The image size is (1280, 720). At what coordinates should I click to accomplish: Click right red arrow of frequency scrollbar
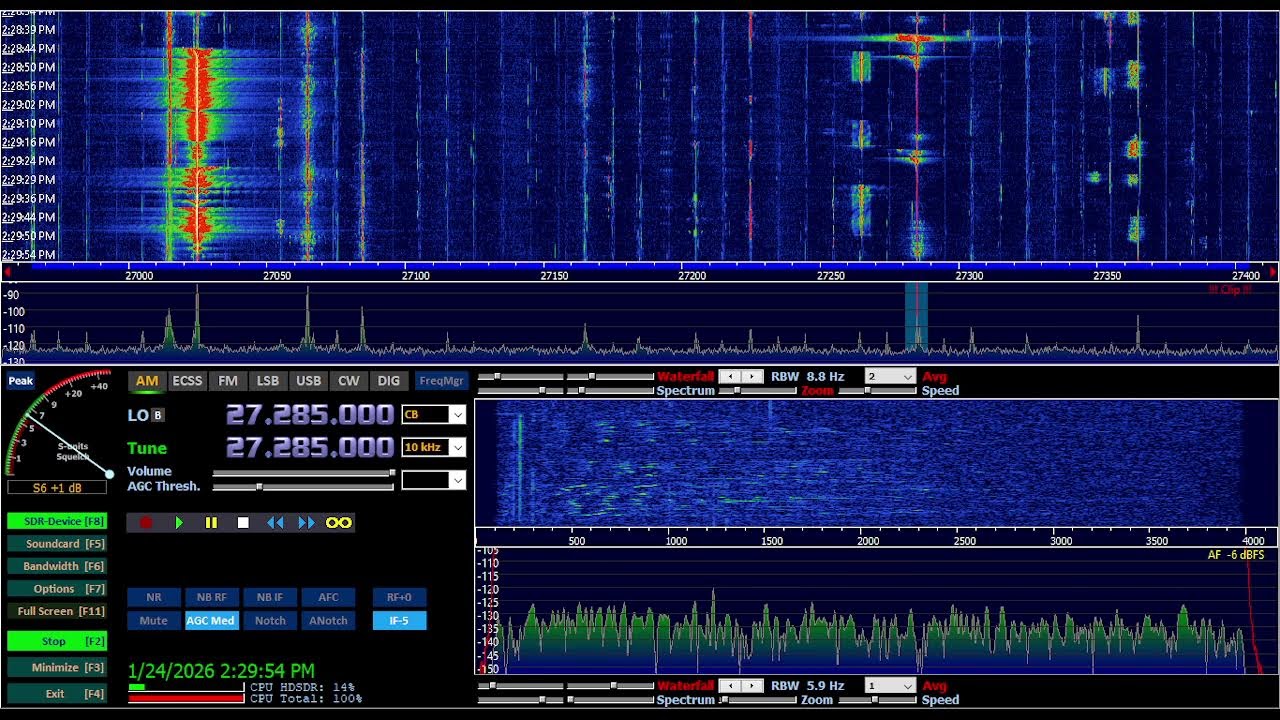point(1273,272)
